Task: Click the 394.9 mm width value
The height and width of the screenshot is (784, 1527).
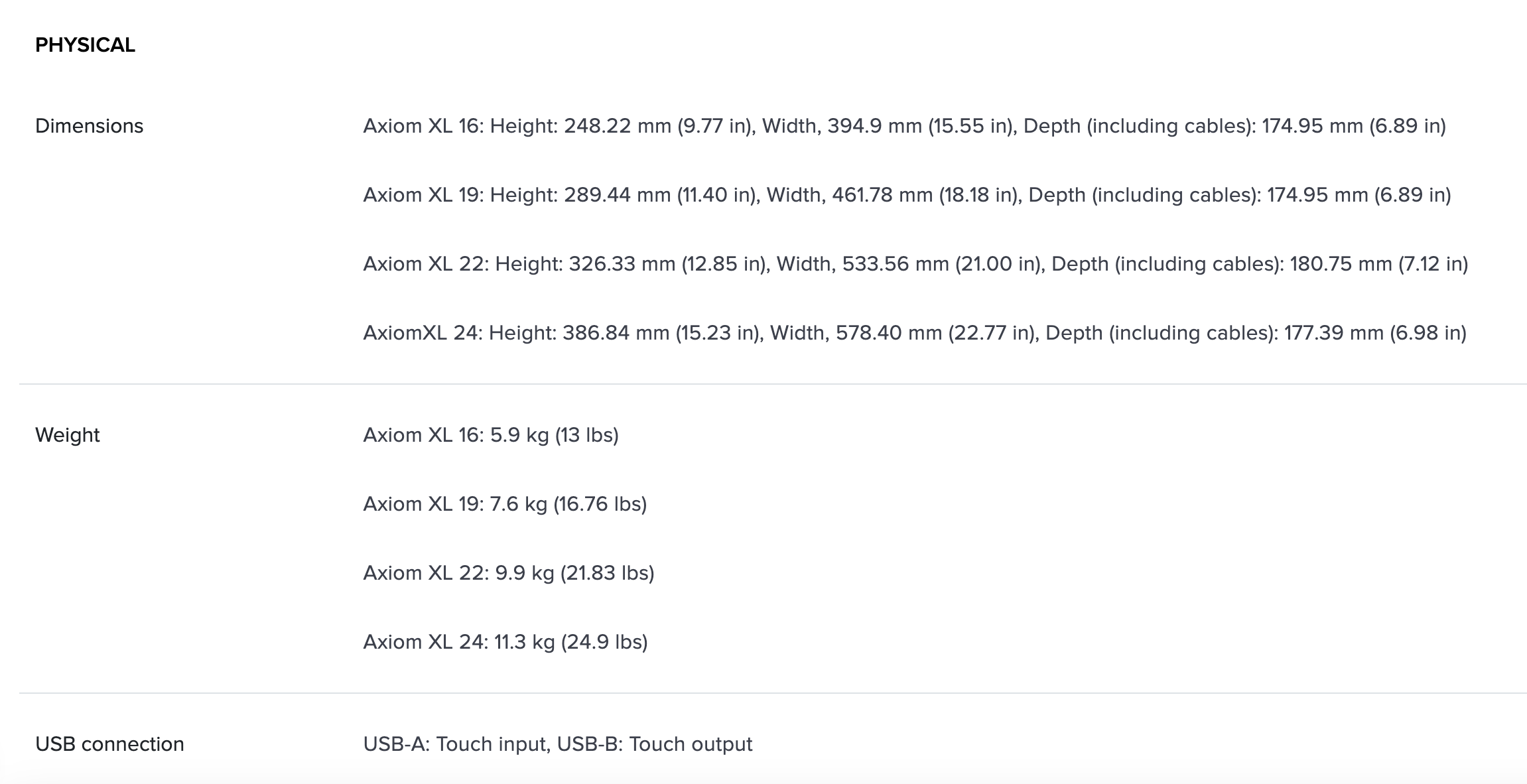Action: pyautogui.click(x=874, y=126)
